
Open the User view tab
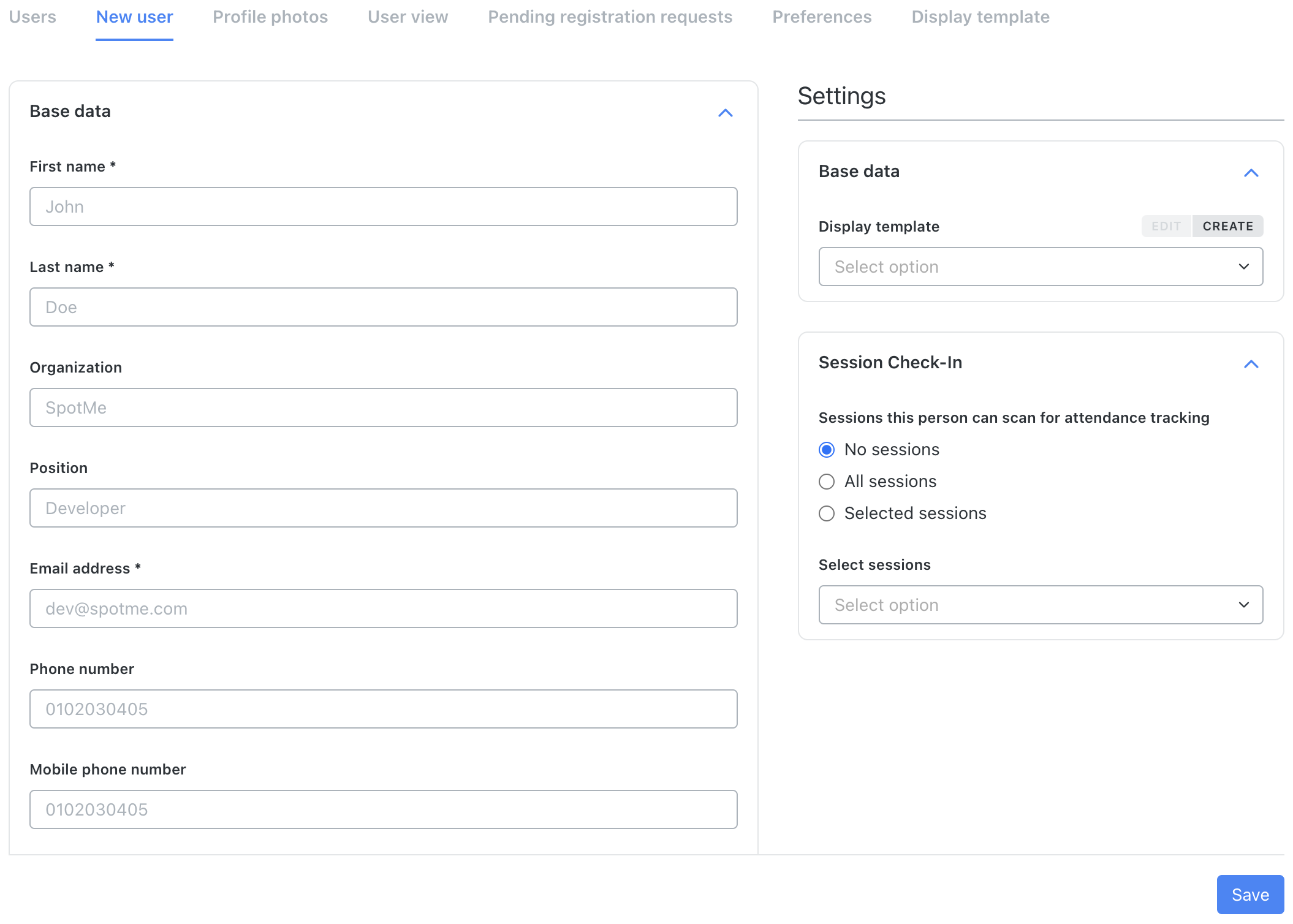pos(408,17)
